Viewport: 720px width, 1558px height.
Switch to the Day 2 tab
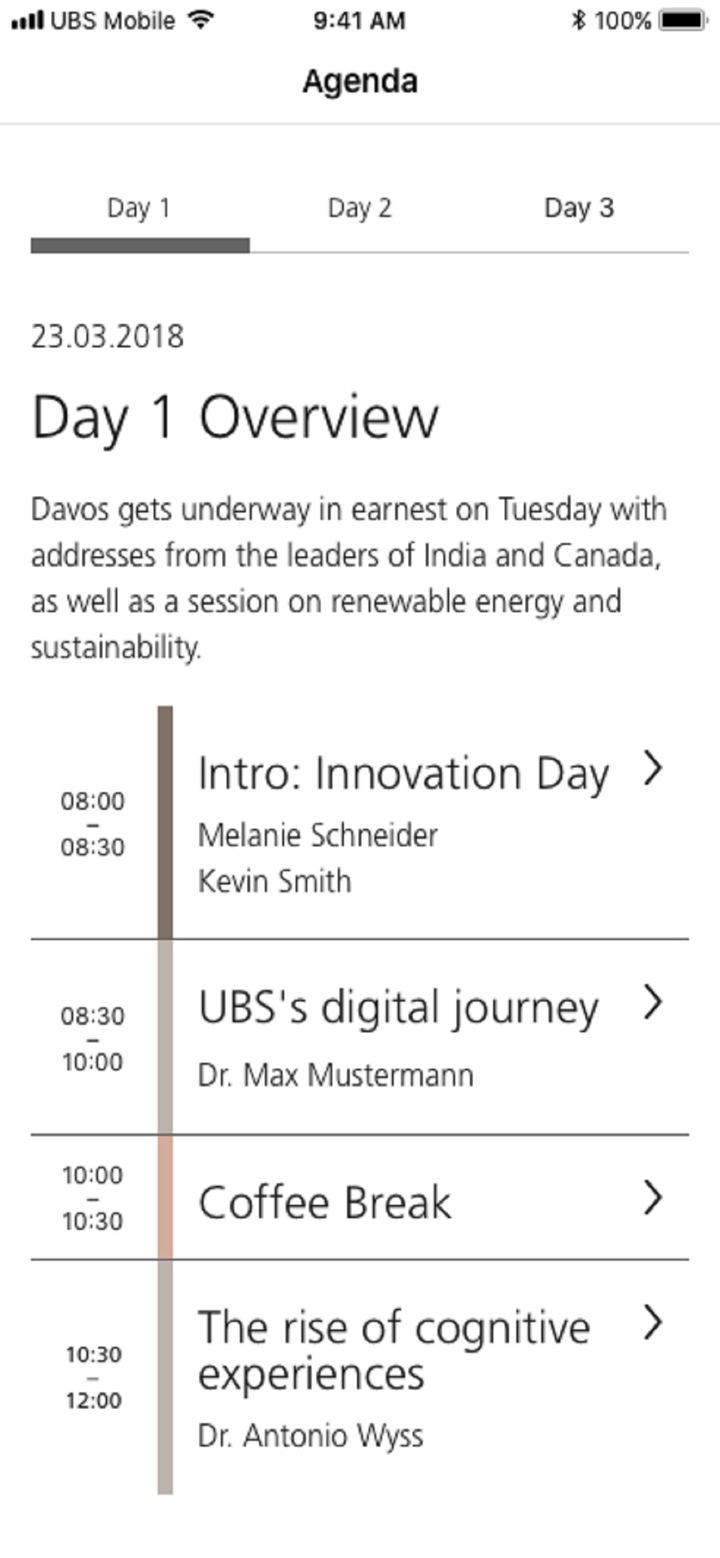pyautogui.click(x=360, y=208)
